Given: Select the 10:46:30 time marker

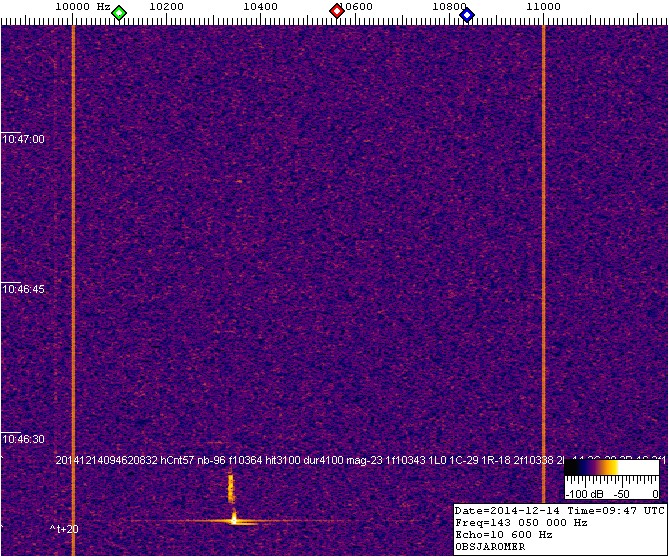Looking at the screenshot, I should click(x=25, y=439).
